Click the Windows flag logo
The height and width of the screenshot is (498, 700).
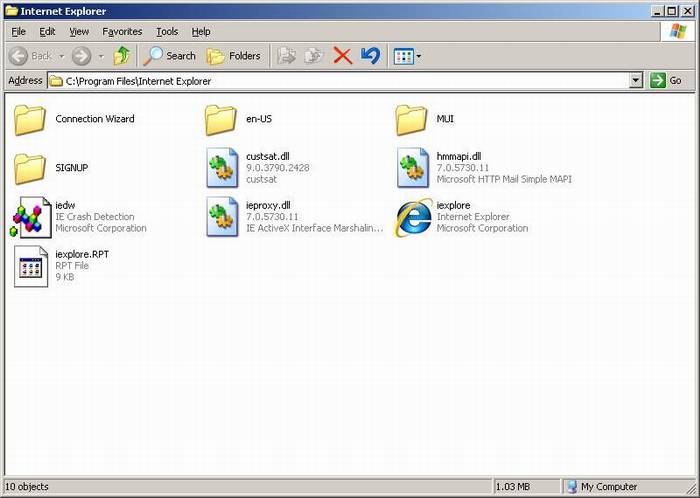coord(678,32)
